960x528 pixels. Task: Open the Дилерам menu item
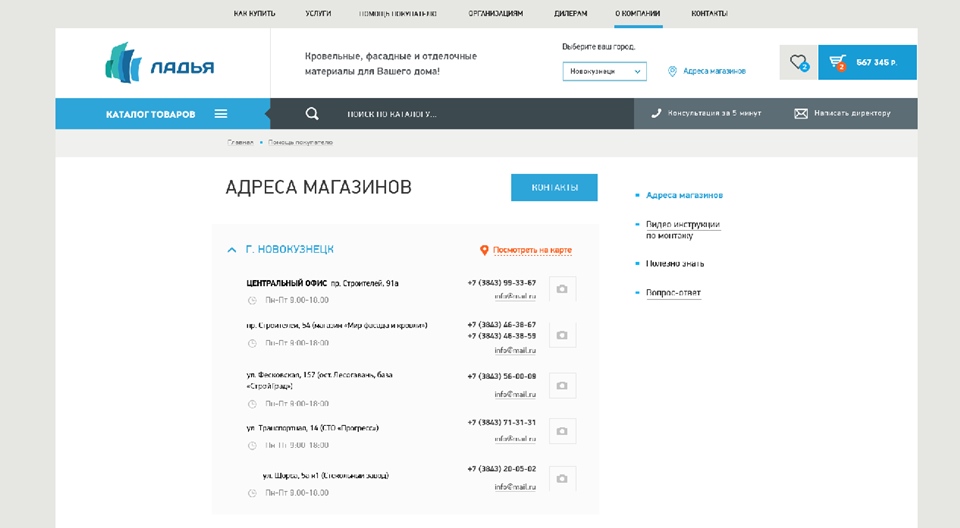pyautogui.click(x=570, y=14)
